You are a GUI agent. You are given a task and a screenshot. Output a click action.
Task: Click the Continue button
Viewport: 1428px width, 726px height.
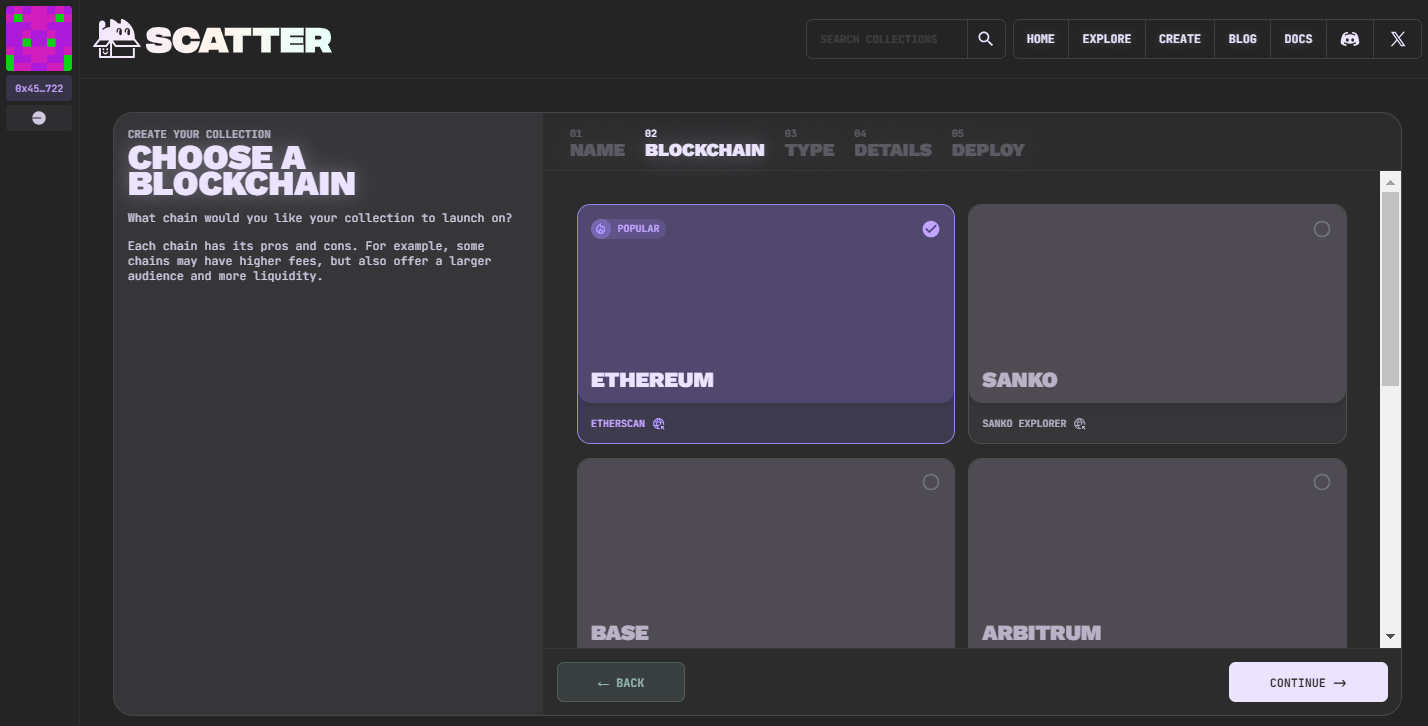[1308, 682]
